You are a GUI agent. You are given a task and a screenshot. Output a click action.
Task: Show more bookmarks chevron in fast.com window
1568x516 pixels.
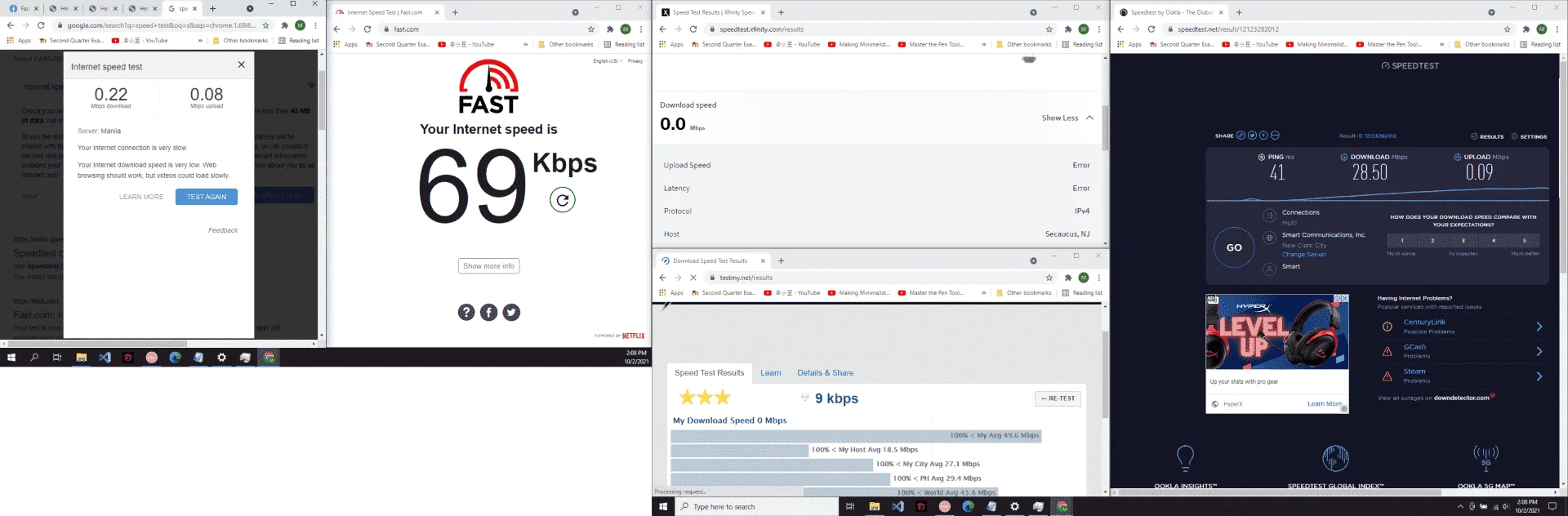pos(525,44)
